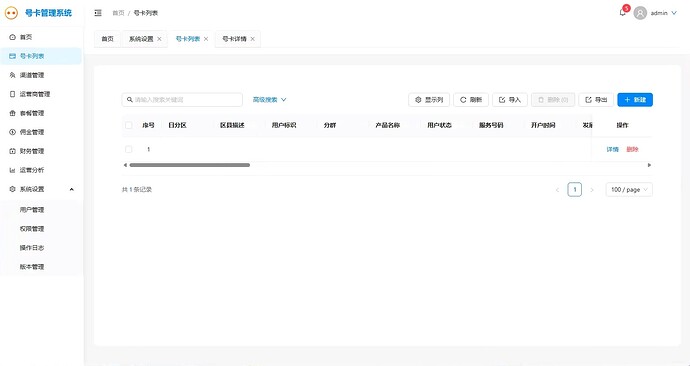This screenshot has height=366, width=690.
Task: Check the checkbox for row 1
Action: [x=128, y=150]
